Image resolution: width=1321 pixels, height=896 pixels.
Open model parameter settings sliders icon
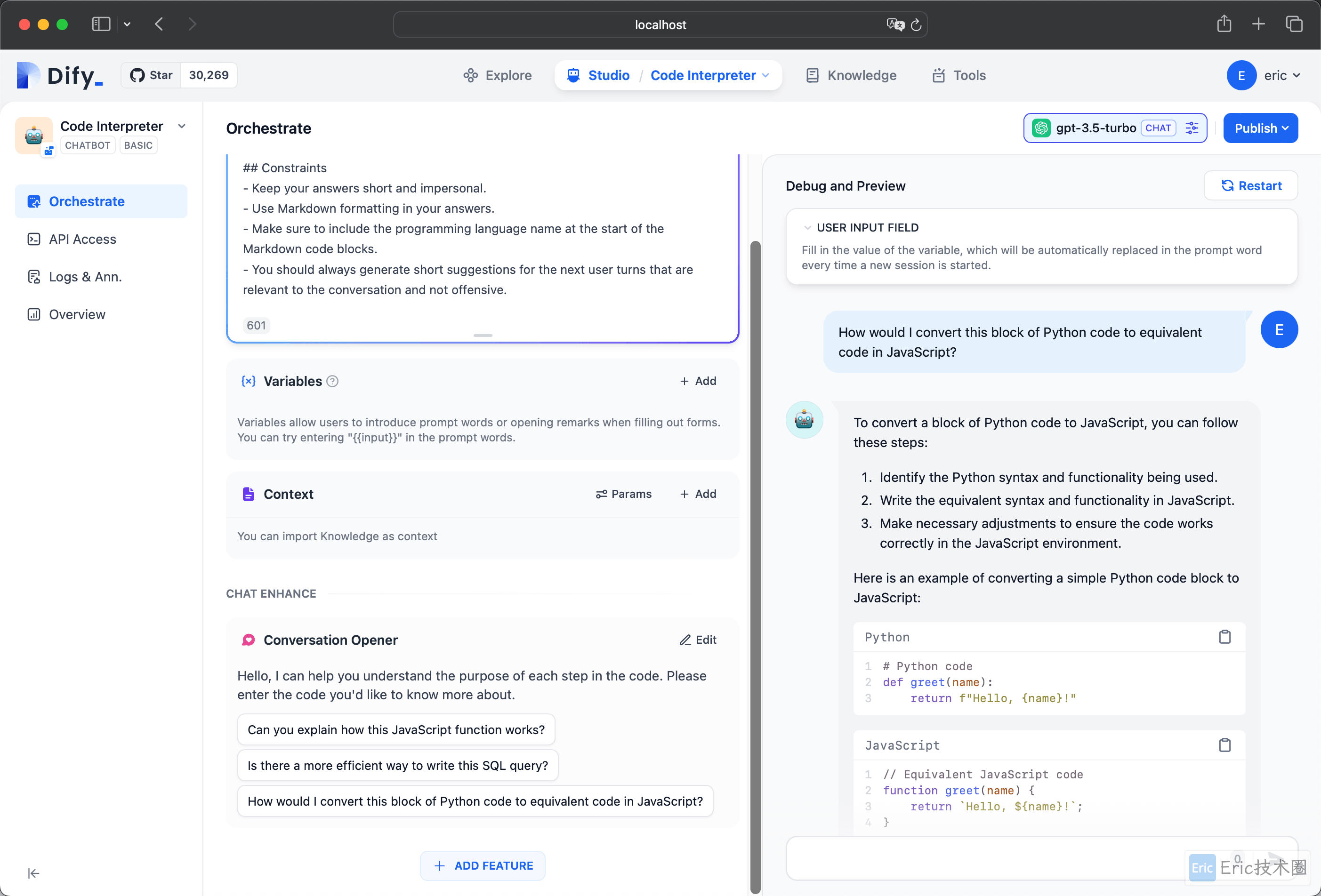(x=1192, y=128)
